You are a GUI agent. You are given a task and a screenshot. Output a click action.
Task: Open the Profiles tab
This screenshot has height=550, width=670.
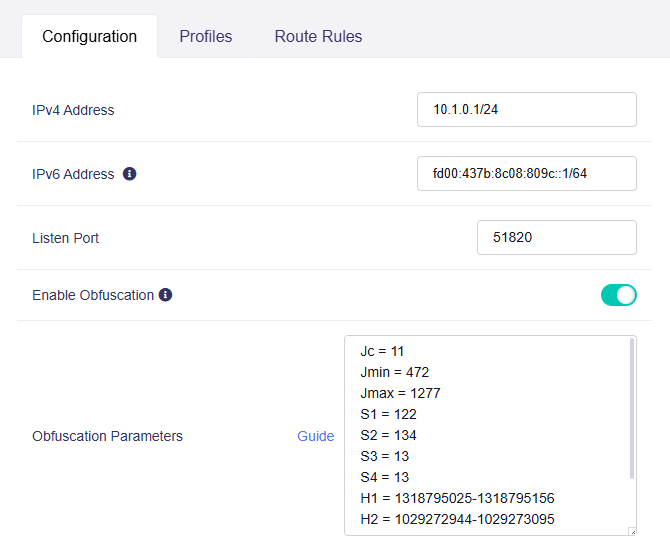click(206, 36)
